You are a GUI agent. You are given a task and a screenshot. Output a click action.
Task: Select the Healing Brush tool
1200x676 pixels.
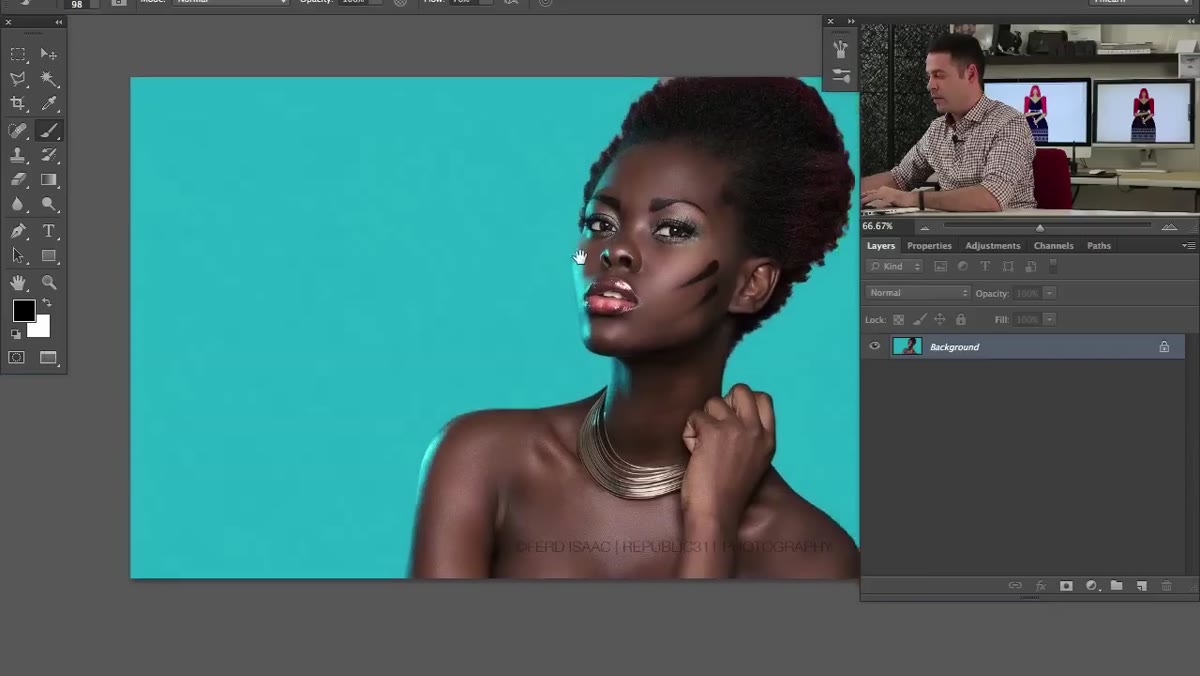[x=18, y=130]
